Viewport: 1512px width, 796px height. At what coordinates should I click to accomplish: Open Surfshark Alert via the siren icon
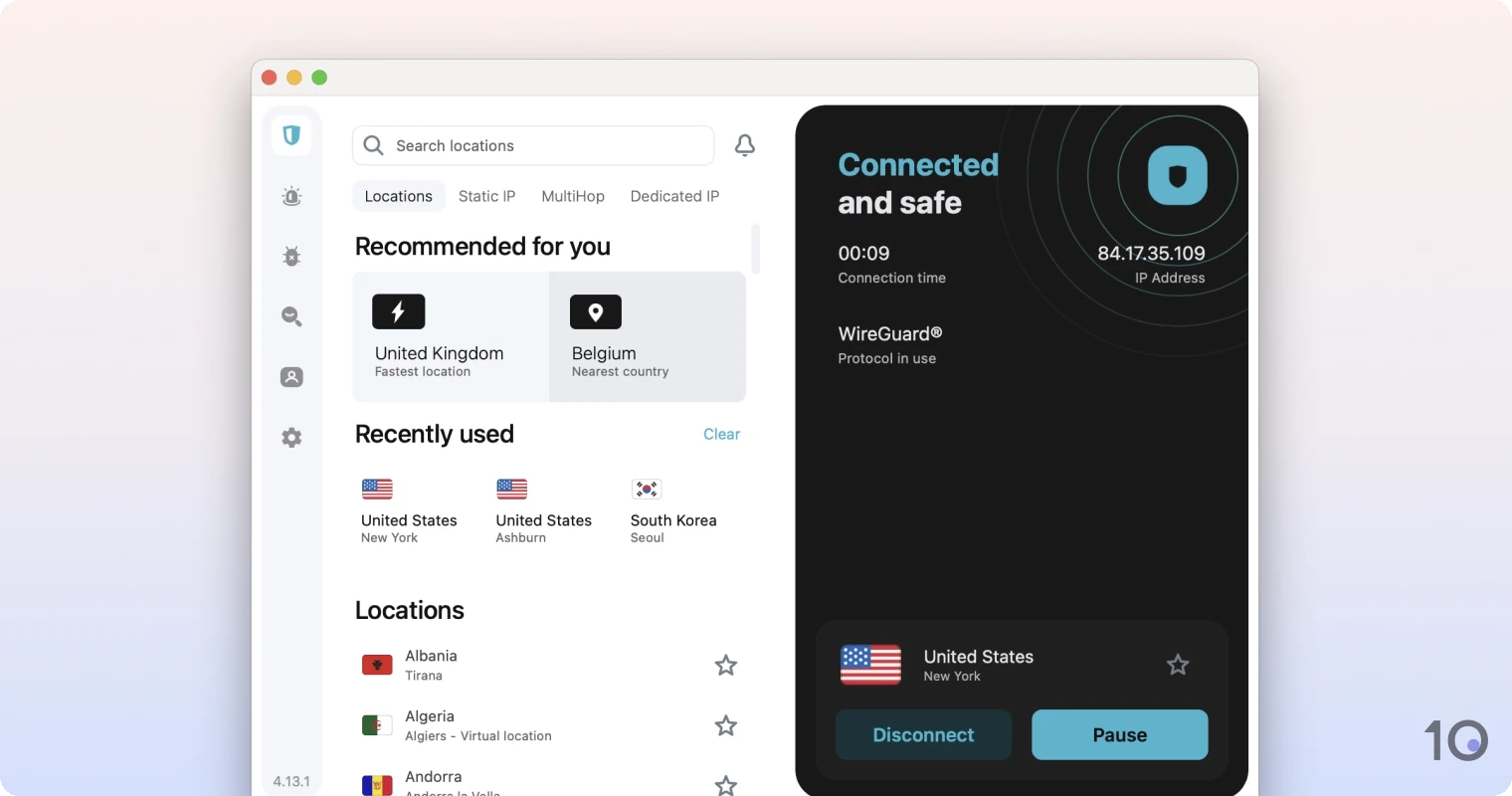click(x=290, y=196)
